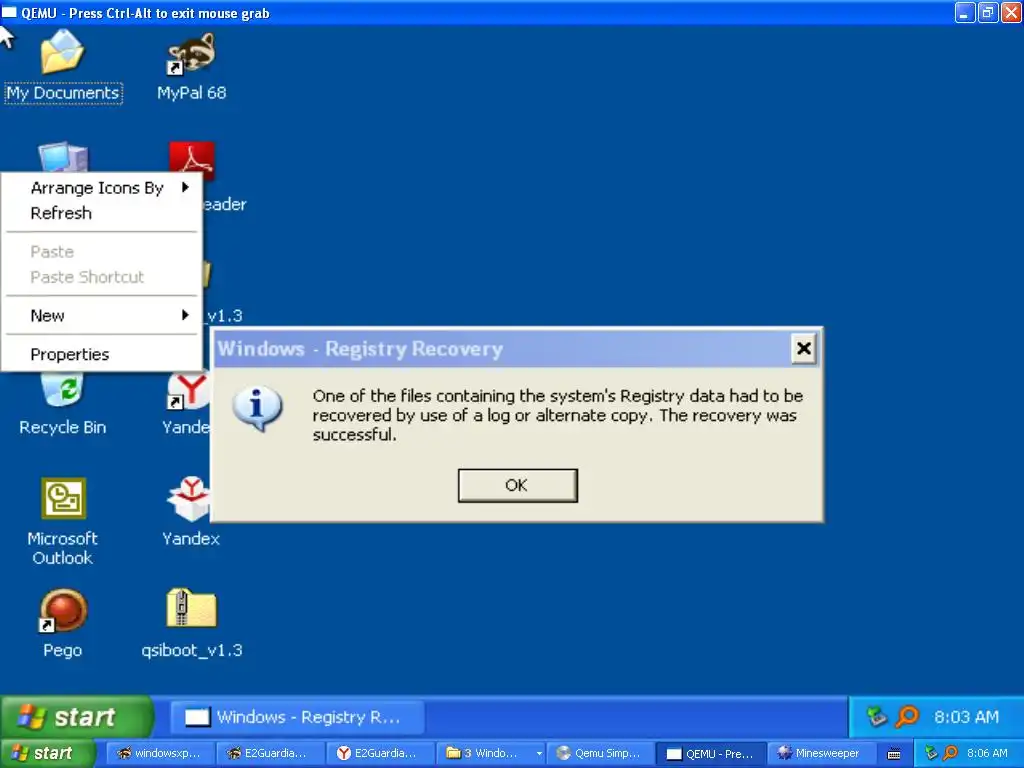Select the My Computer icon above context menu

(x=63, y=157)
